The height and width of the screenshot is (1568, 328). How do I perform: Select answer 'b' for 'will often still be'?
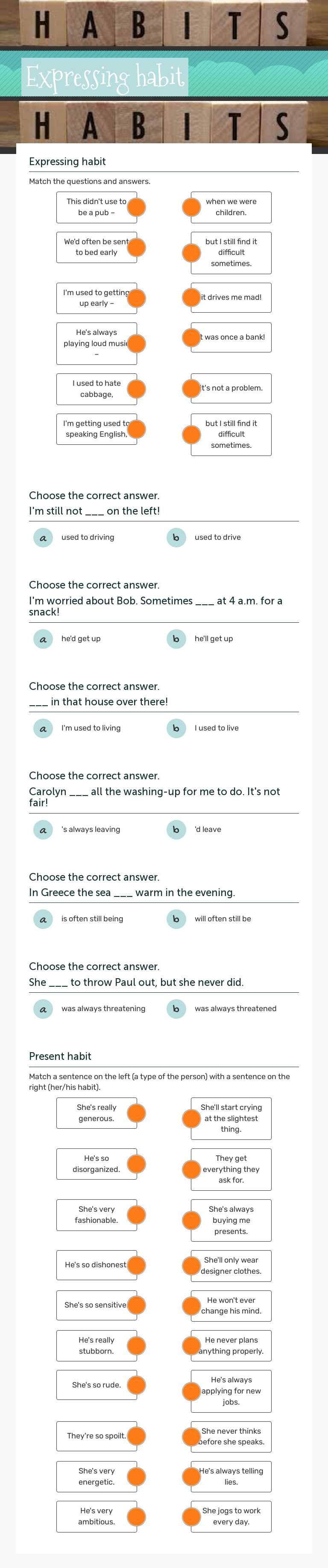tap(175, 919)
